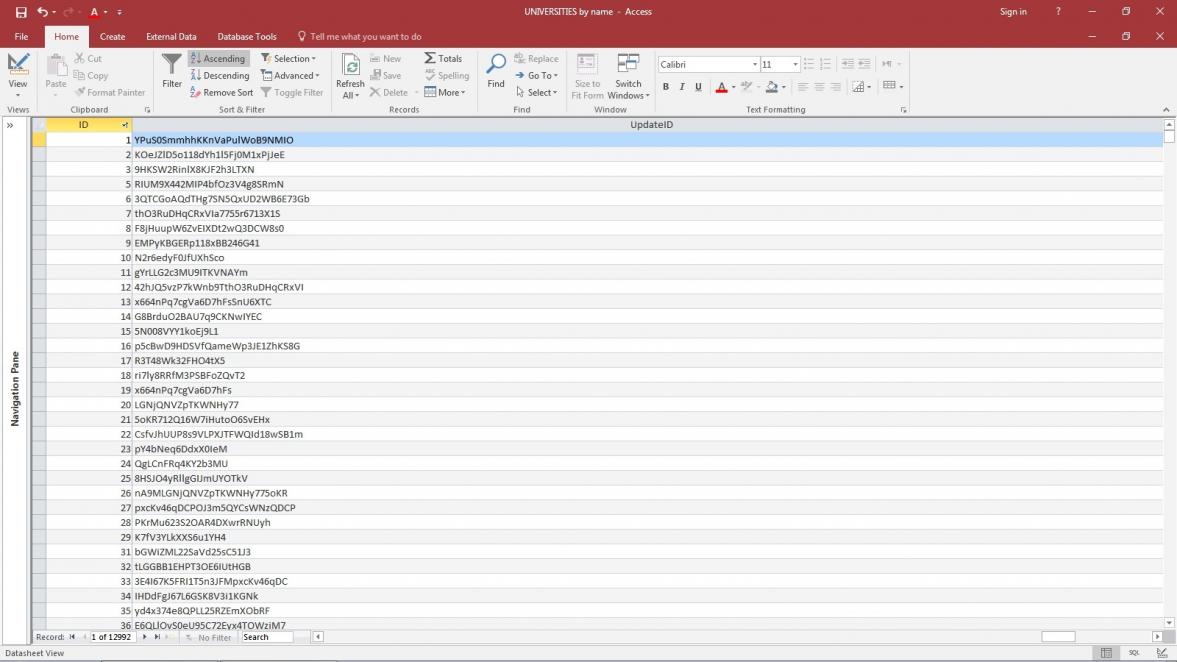Open the Find magnifier tool
This screenshot has width=1177, height=662.
click(x=495, y=65)
